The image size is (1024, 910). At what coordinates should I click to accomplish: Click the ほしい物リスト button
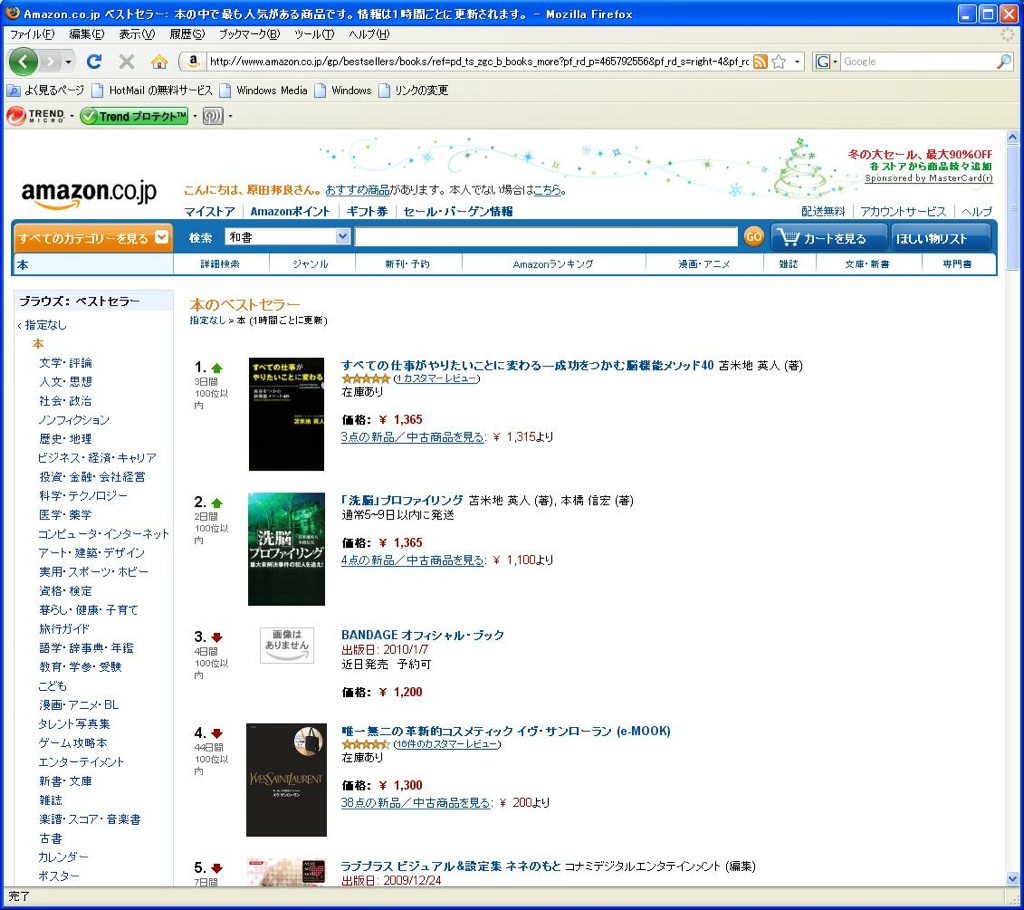(941, 238)
